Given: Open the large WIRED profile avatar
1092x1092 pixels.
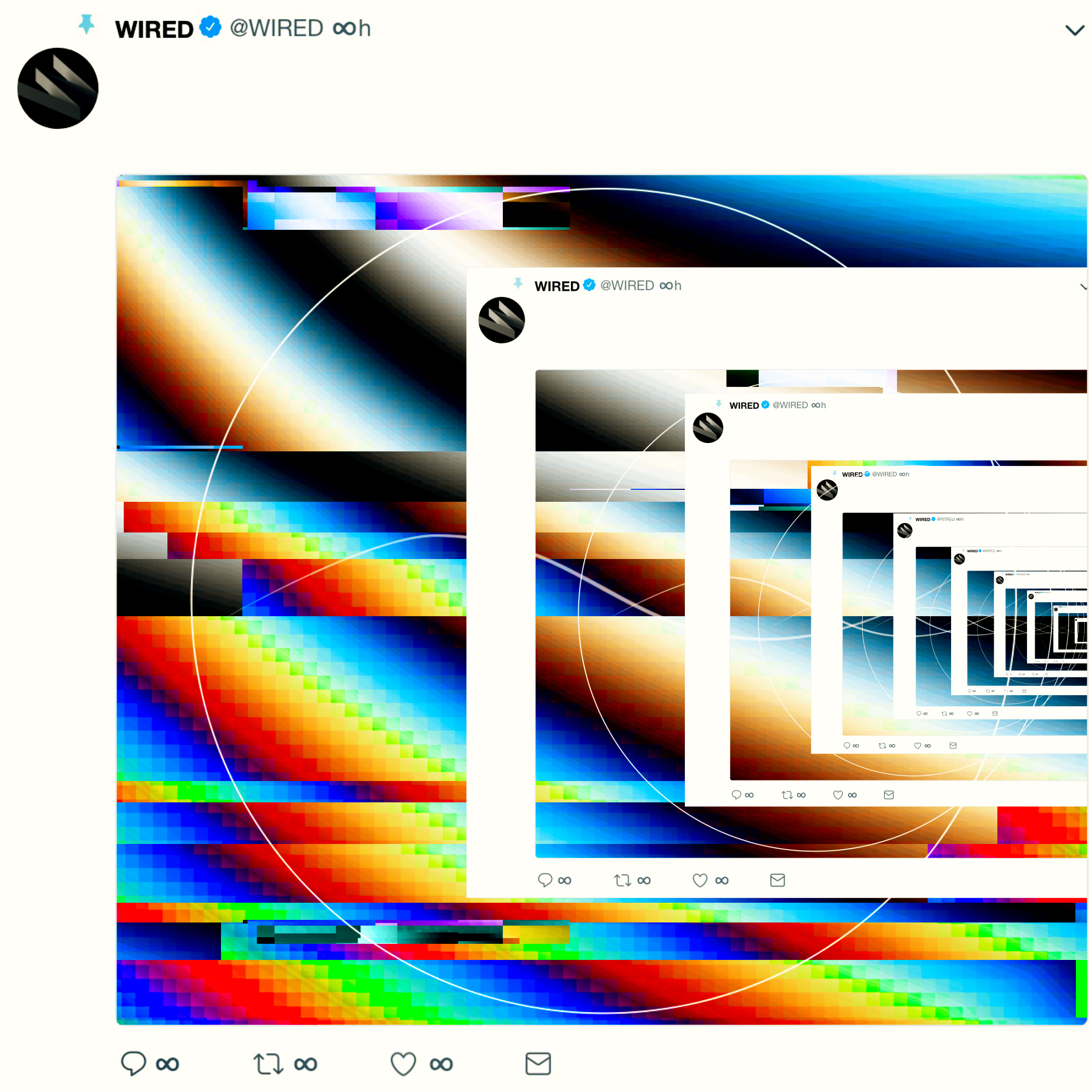Looking at the screenshot, I should point(58,88).
